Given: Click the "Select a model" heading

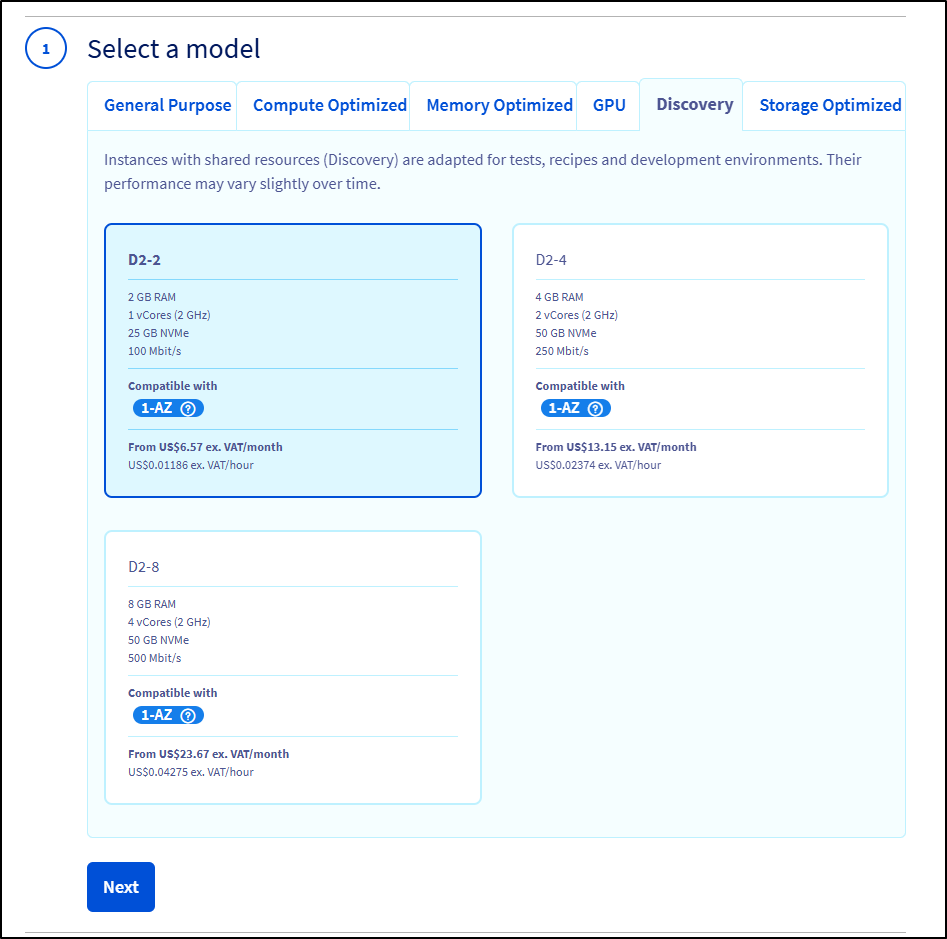Looking at the screenshot, I should 174,48.
